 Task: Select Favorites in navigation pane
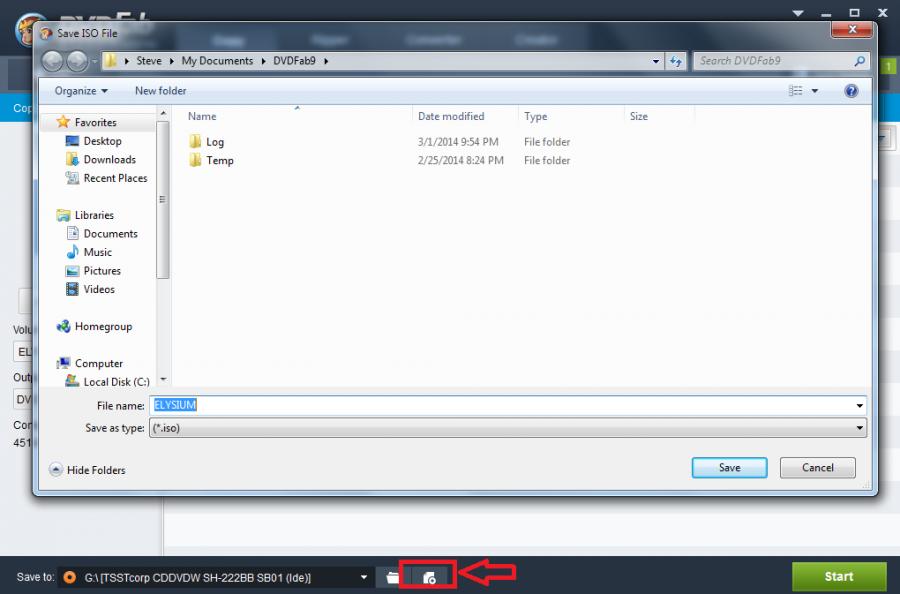(95, 122)
